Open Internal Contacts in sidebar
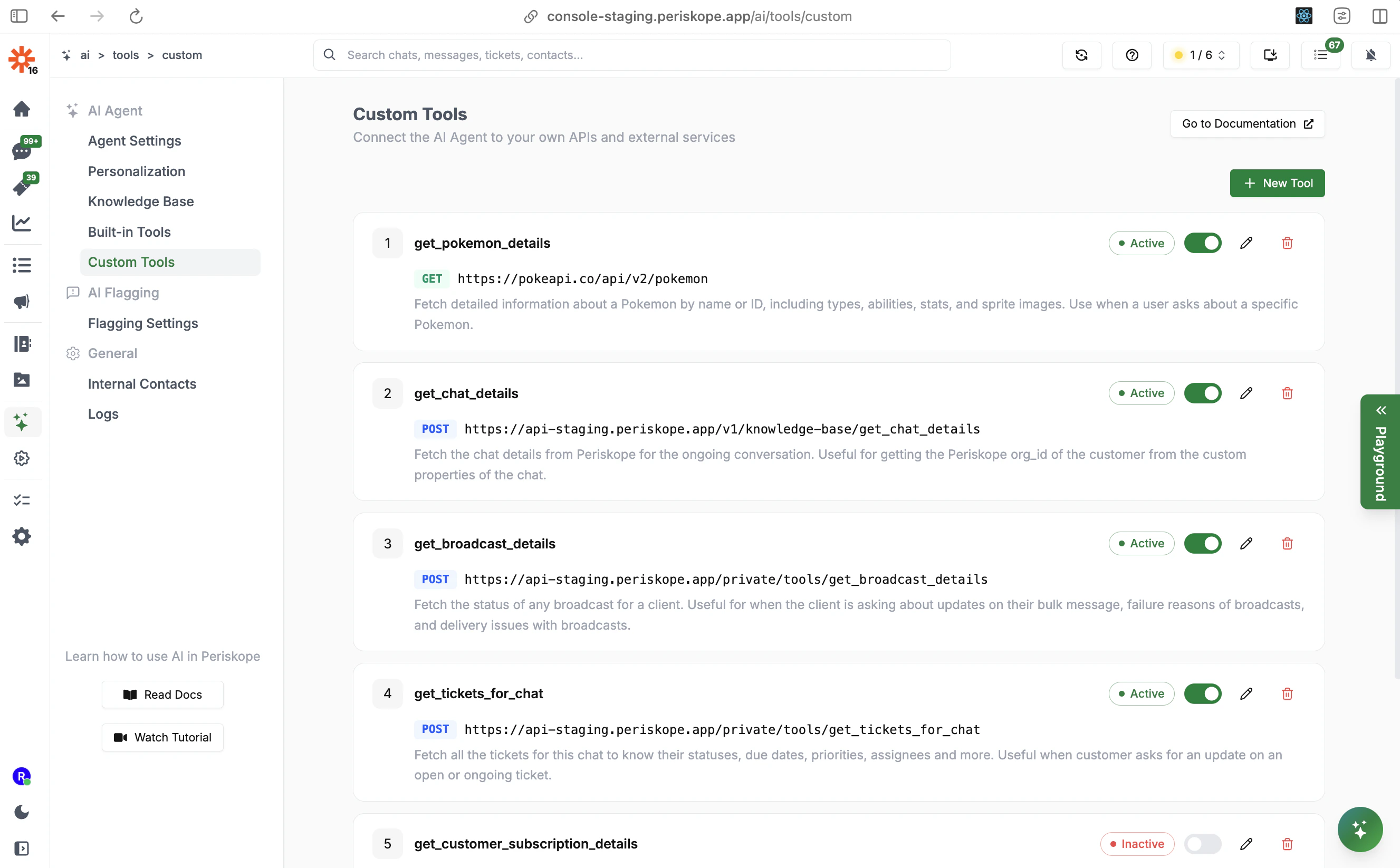The height and width of the screenshot is (868, 1400). 142,384
